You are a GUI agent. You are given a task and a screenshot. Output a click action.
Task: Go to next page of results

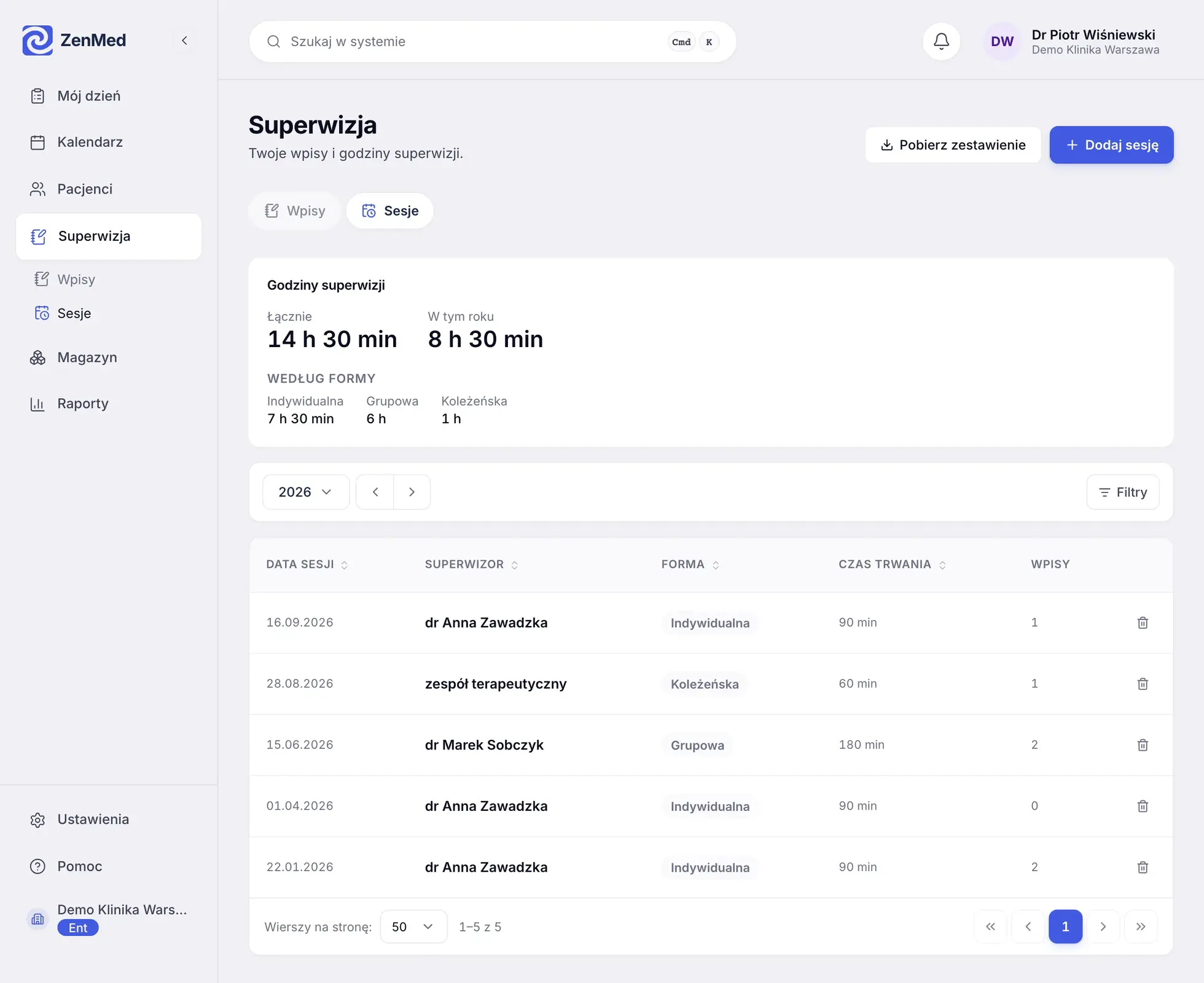[1103, 926]
